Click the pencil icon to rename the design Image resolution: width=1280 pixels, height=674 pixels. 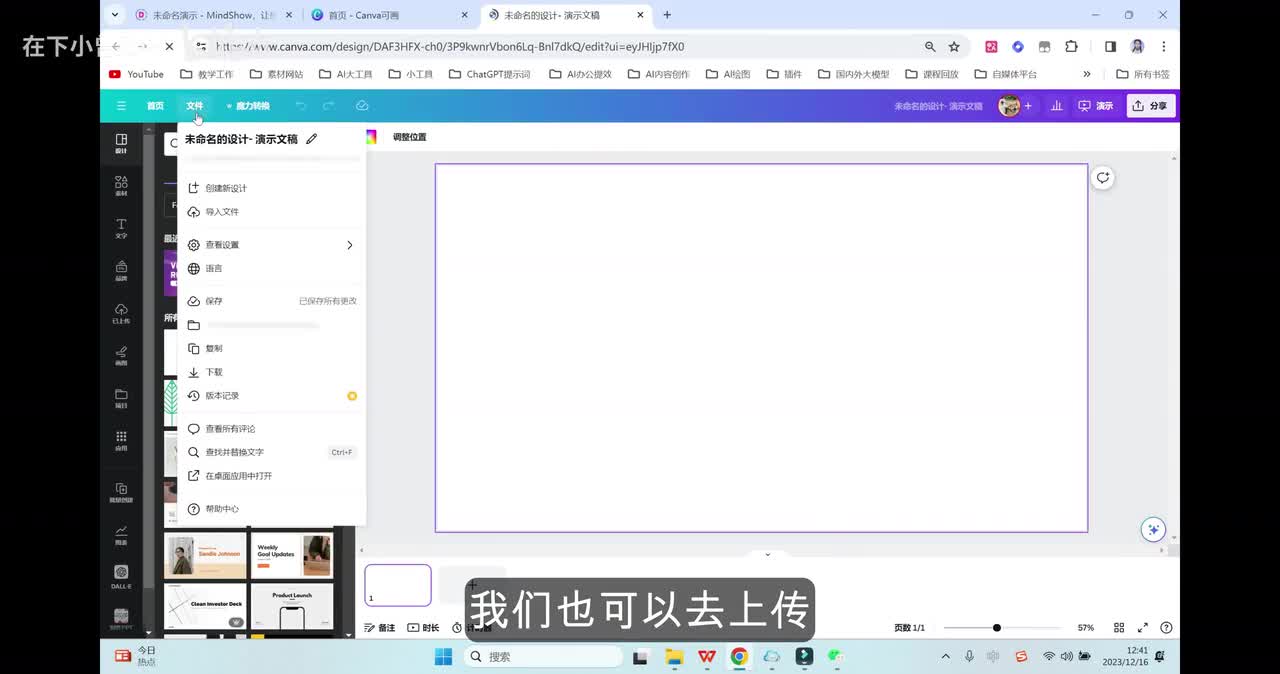point(312,139)
